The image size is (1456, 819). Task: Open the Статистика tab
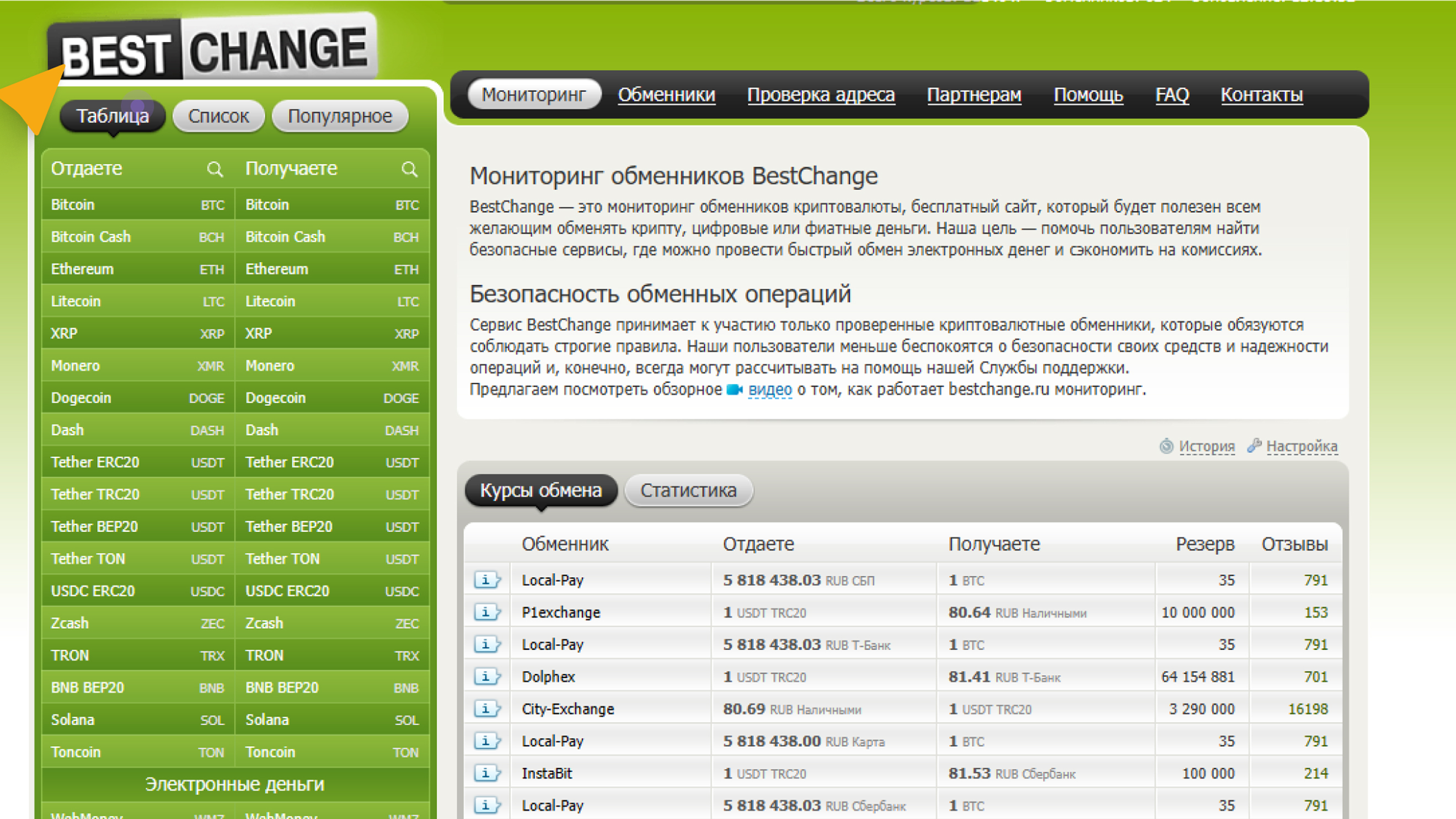[x=688, y=491]
